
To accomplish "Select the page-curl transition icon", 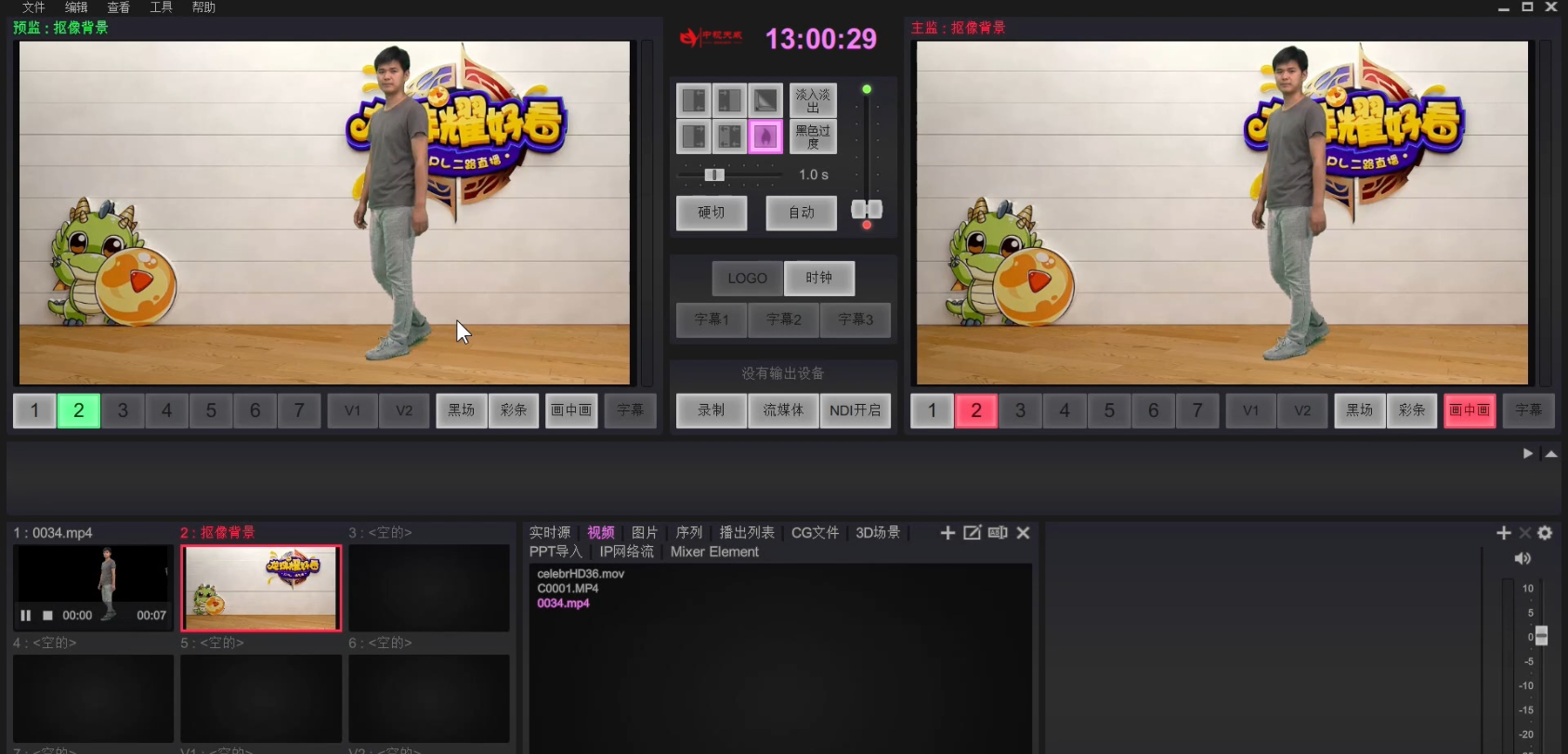I will (765, 100).
